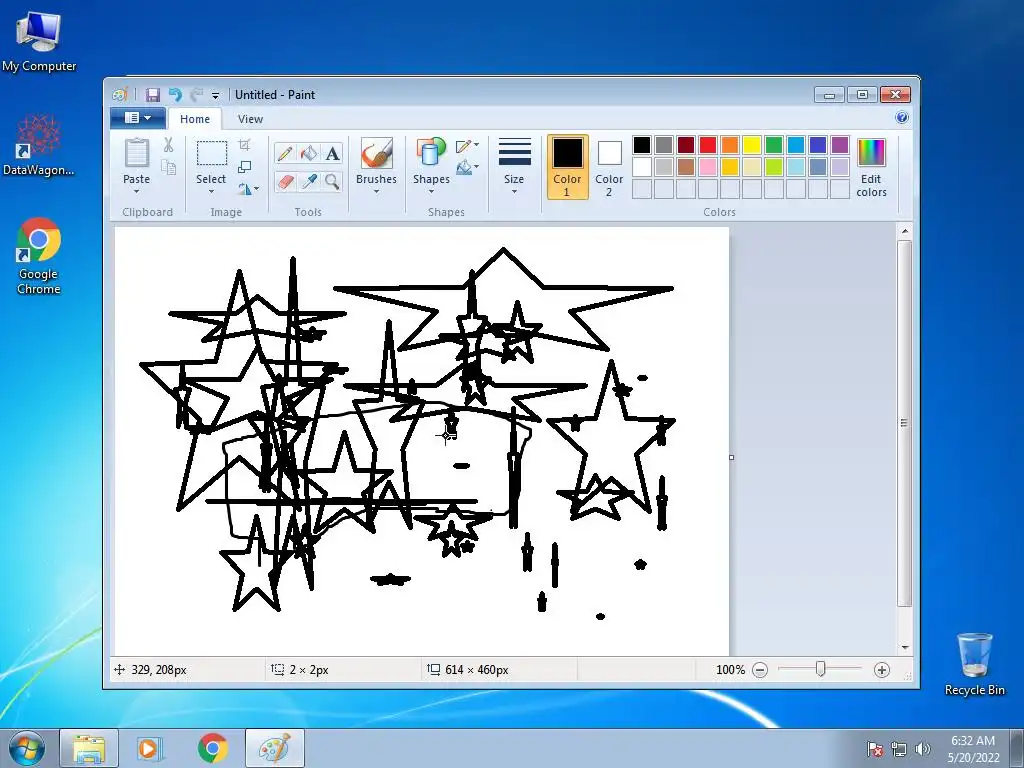Choose the red color swatch
This screenshot has width=1024, height=768.
click(708, 144)
